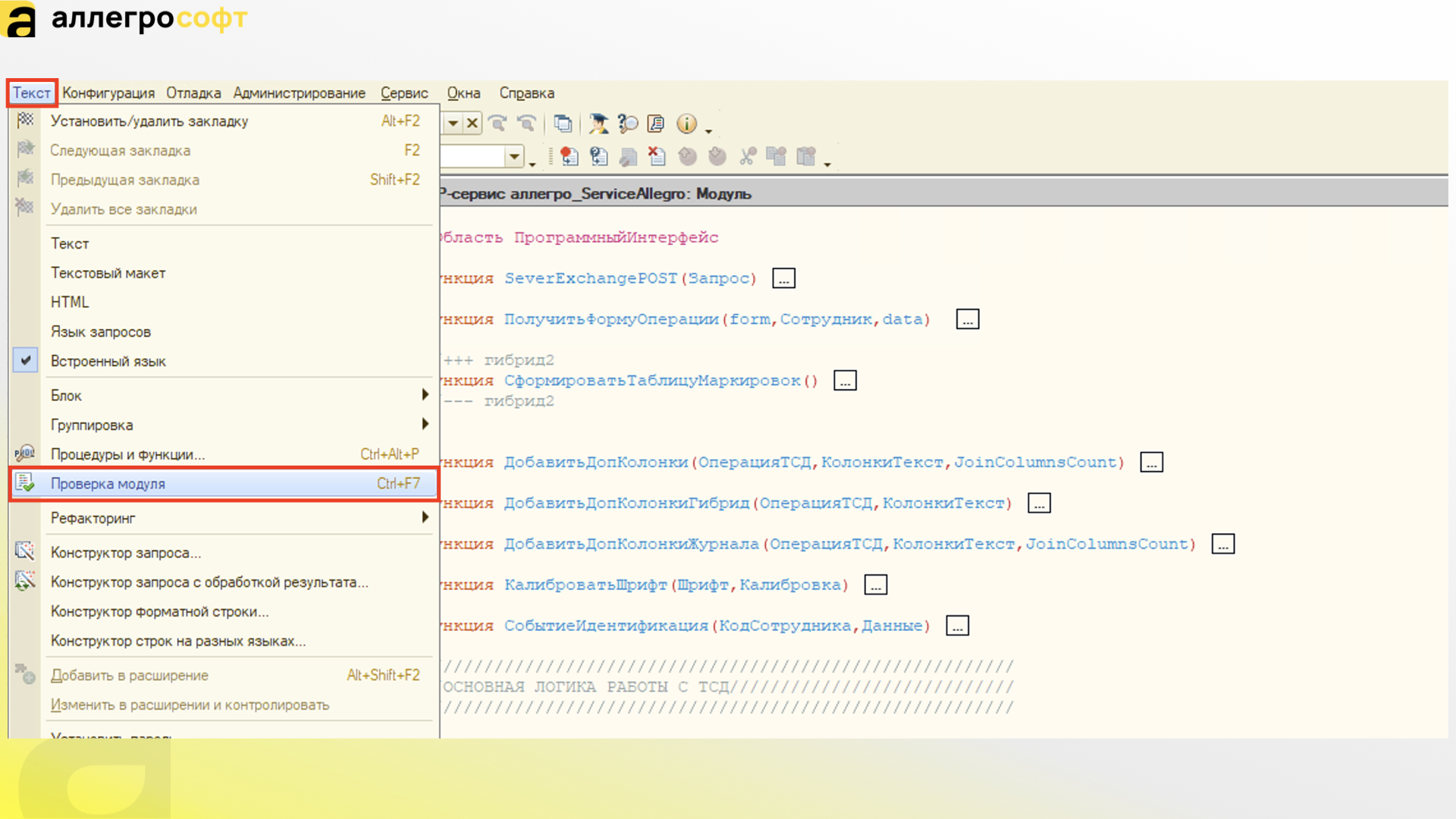This screenshot has height=819, width=1456.
Task: Click the function name ДобавитьДопКолонкиГибрид in code
Action: coord(626,504)
